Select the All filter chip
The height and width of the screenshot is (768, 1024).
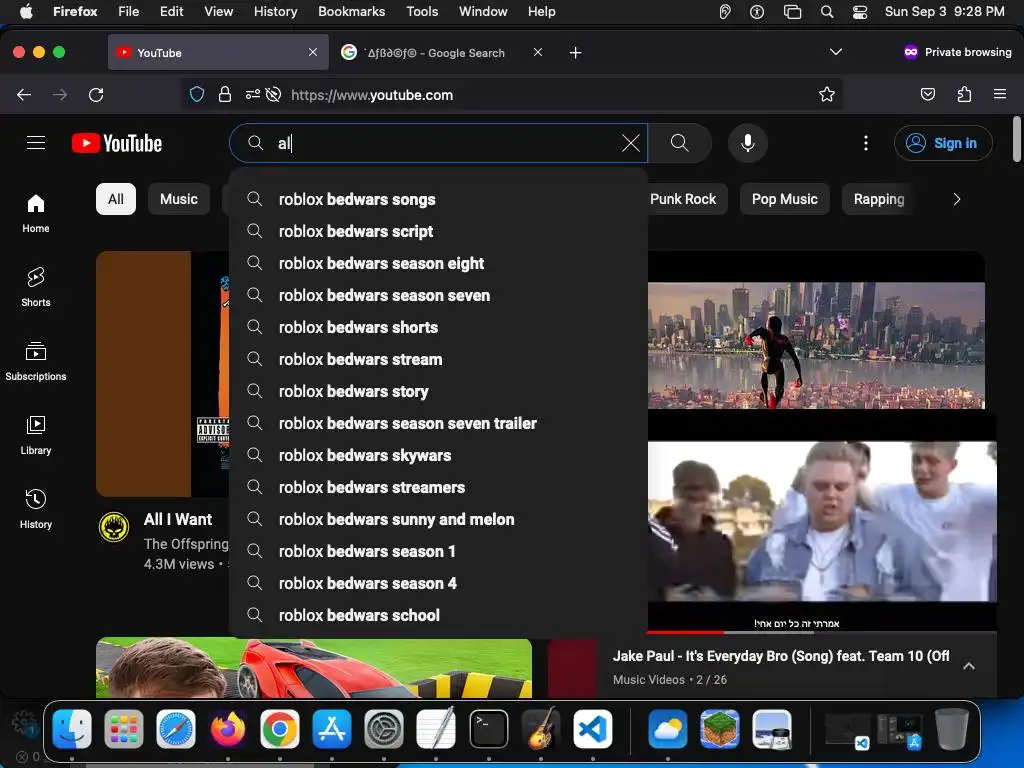(116, 199)
